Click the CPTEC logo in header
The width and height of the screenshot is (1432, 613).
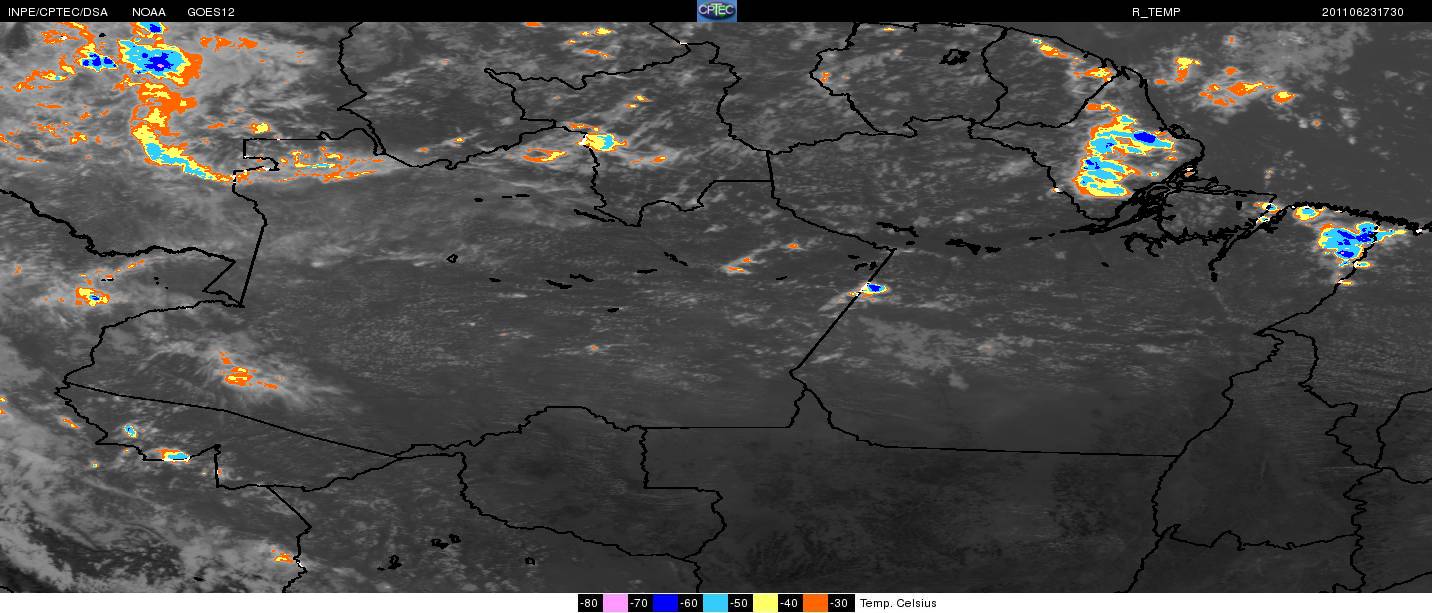point(716,11)
